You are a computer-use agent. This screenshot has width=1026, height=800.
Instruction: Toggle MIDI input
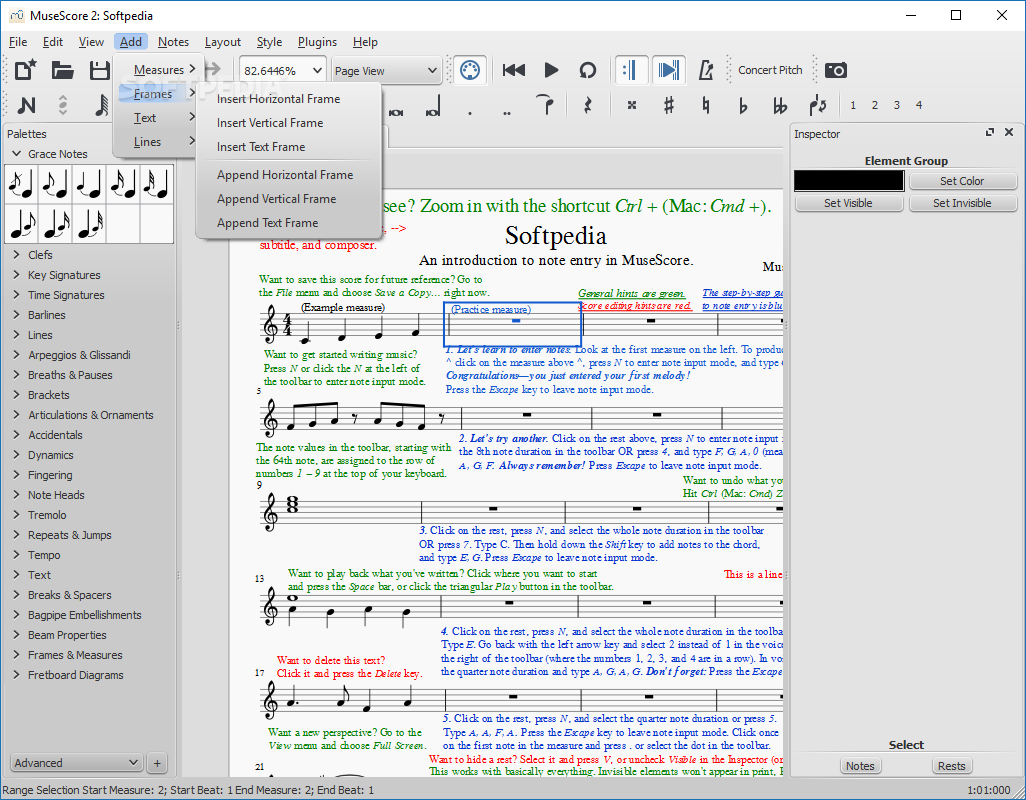pyautogui.click(x=470, y=70)
